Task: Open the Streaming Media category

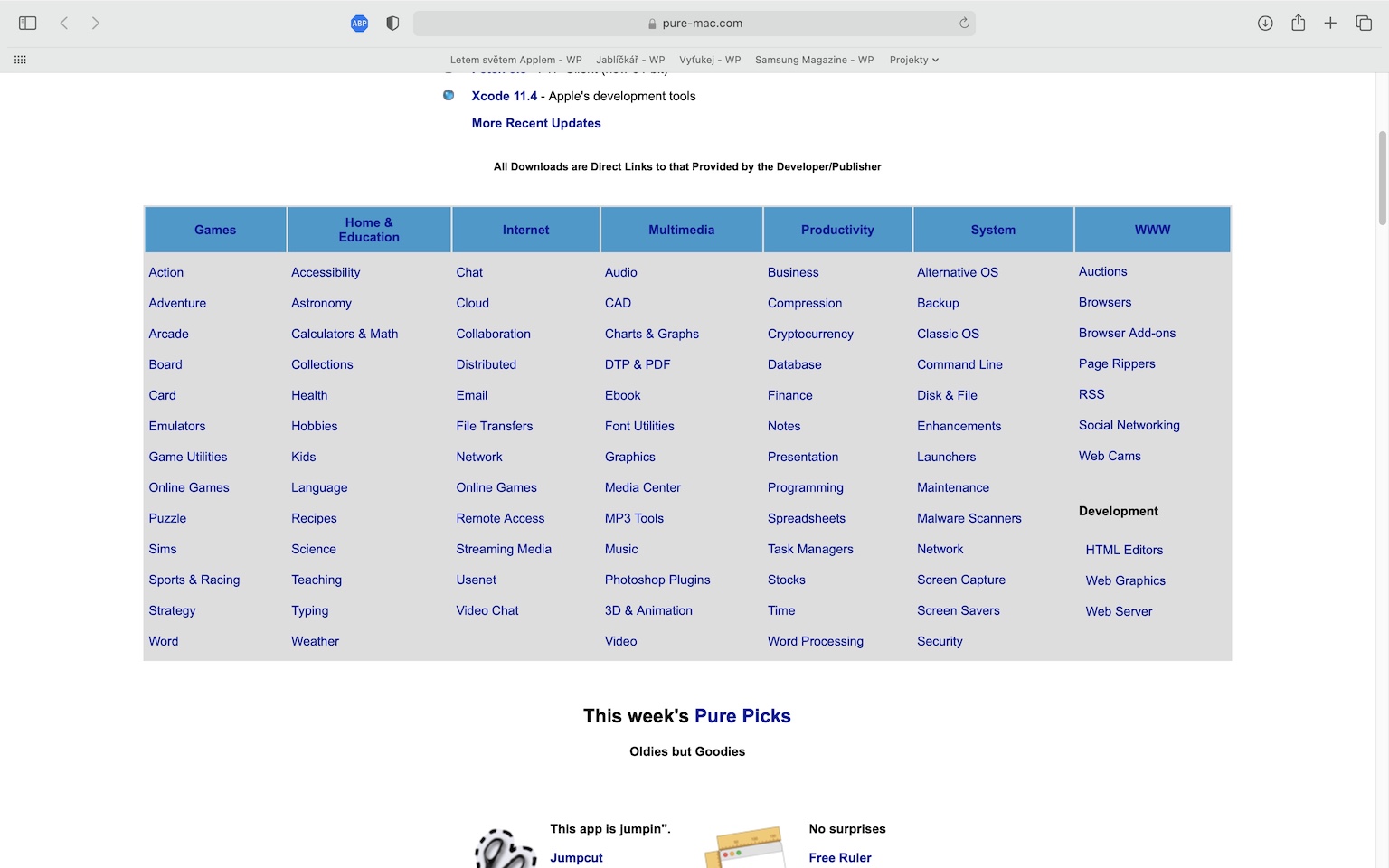Action: click(x=503, y=549)
